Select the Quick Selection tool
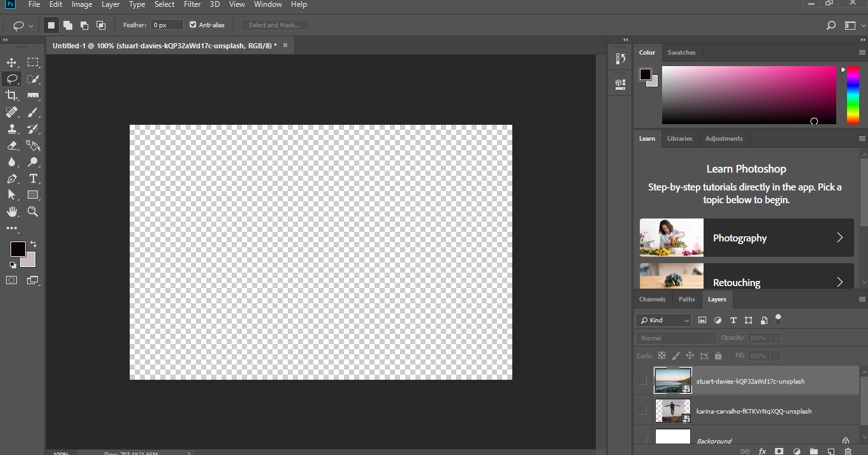The image size is (868, 455). tap(33, 79)
